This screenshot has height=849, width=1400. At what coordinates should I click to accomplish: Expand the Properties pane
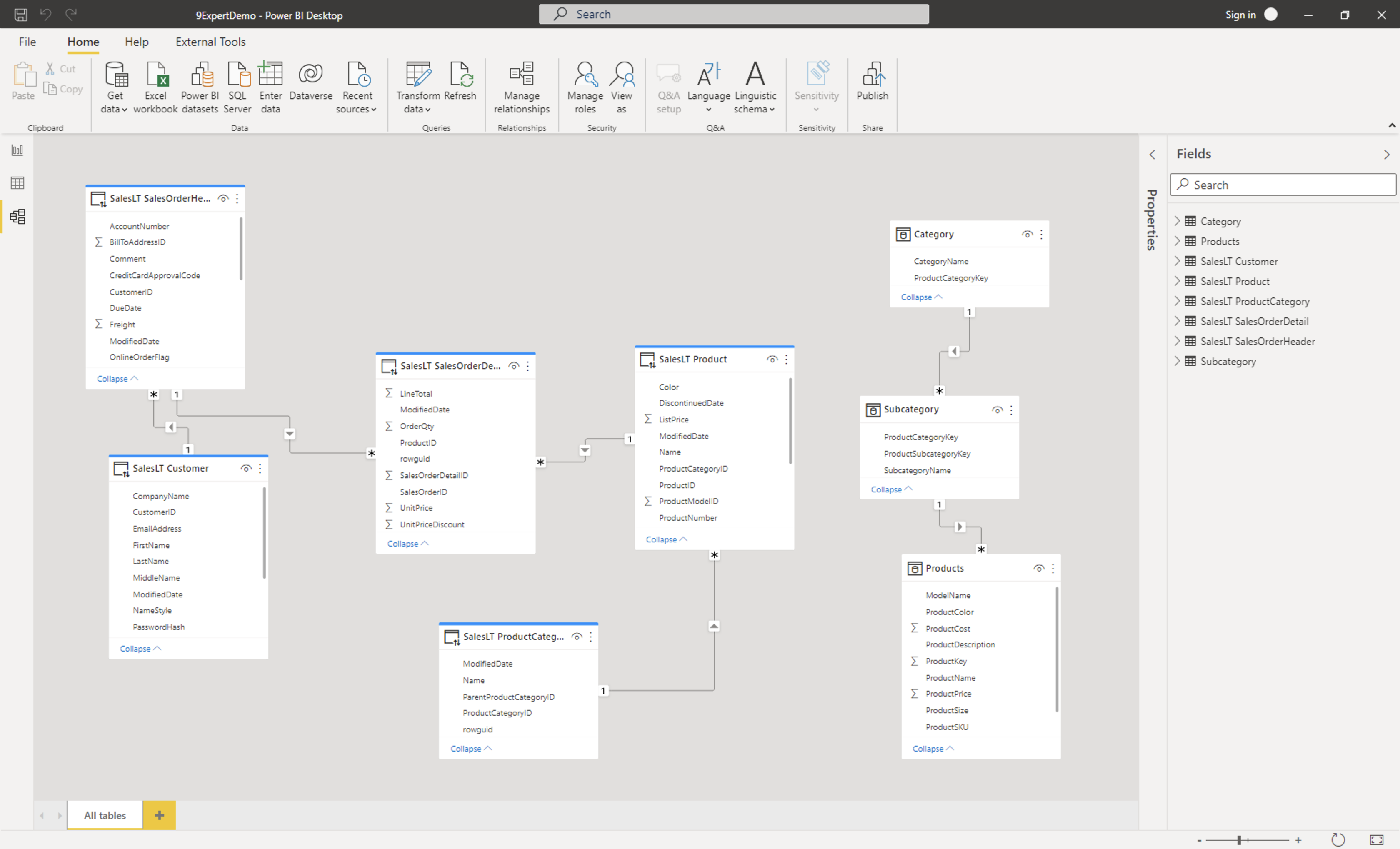pyautogui.click(x=1152, y=154)
